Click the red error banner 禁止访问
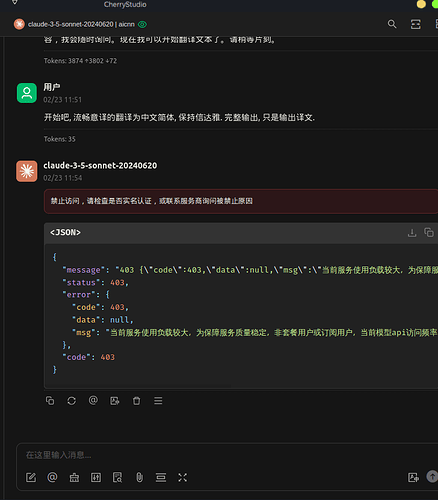The image size is (438, 500). tap(241, 201)
